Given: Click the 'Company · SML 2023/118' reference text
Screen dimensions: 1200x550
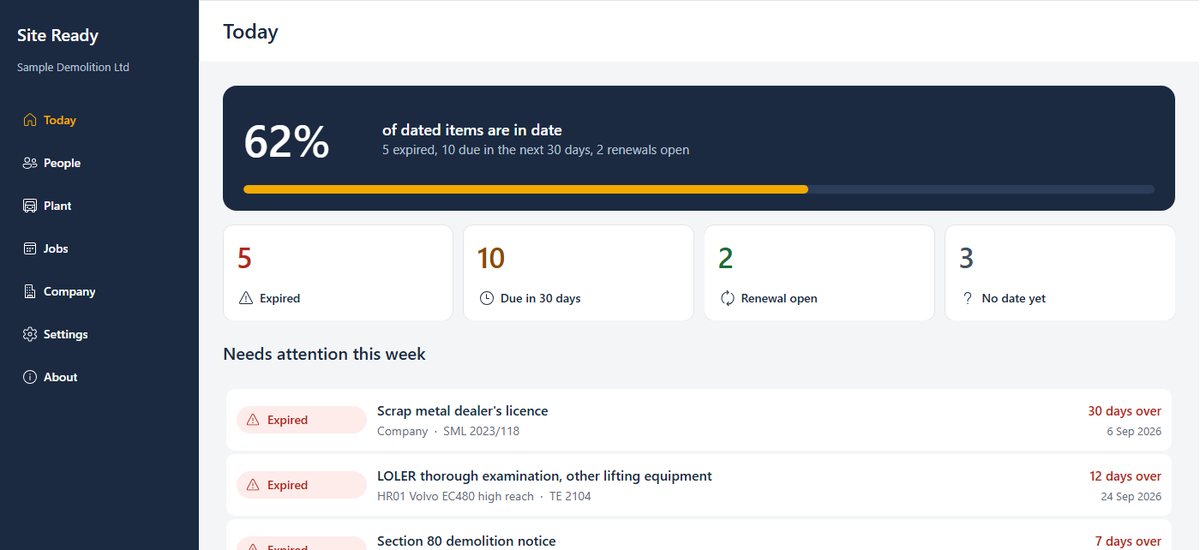Looking at the screenshot, I should point(448,431).
